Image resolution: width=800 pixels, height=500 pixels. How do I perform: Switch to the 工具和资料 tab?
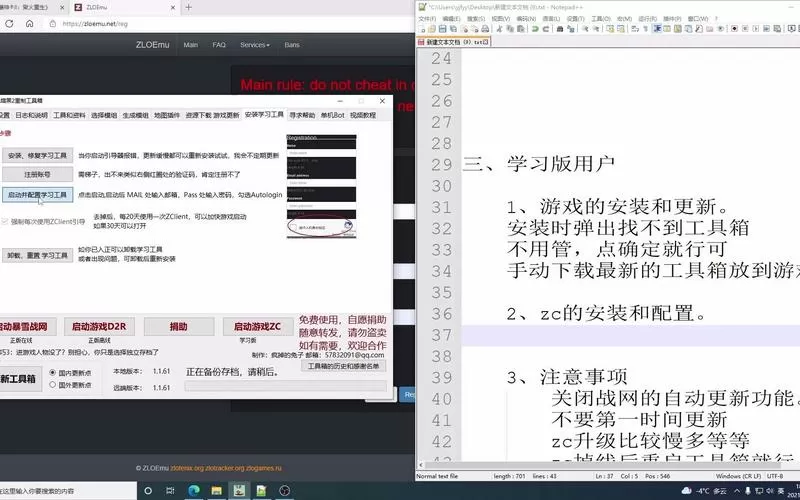coord(69,115)
